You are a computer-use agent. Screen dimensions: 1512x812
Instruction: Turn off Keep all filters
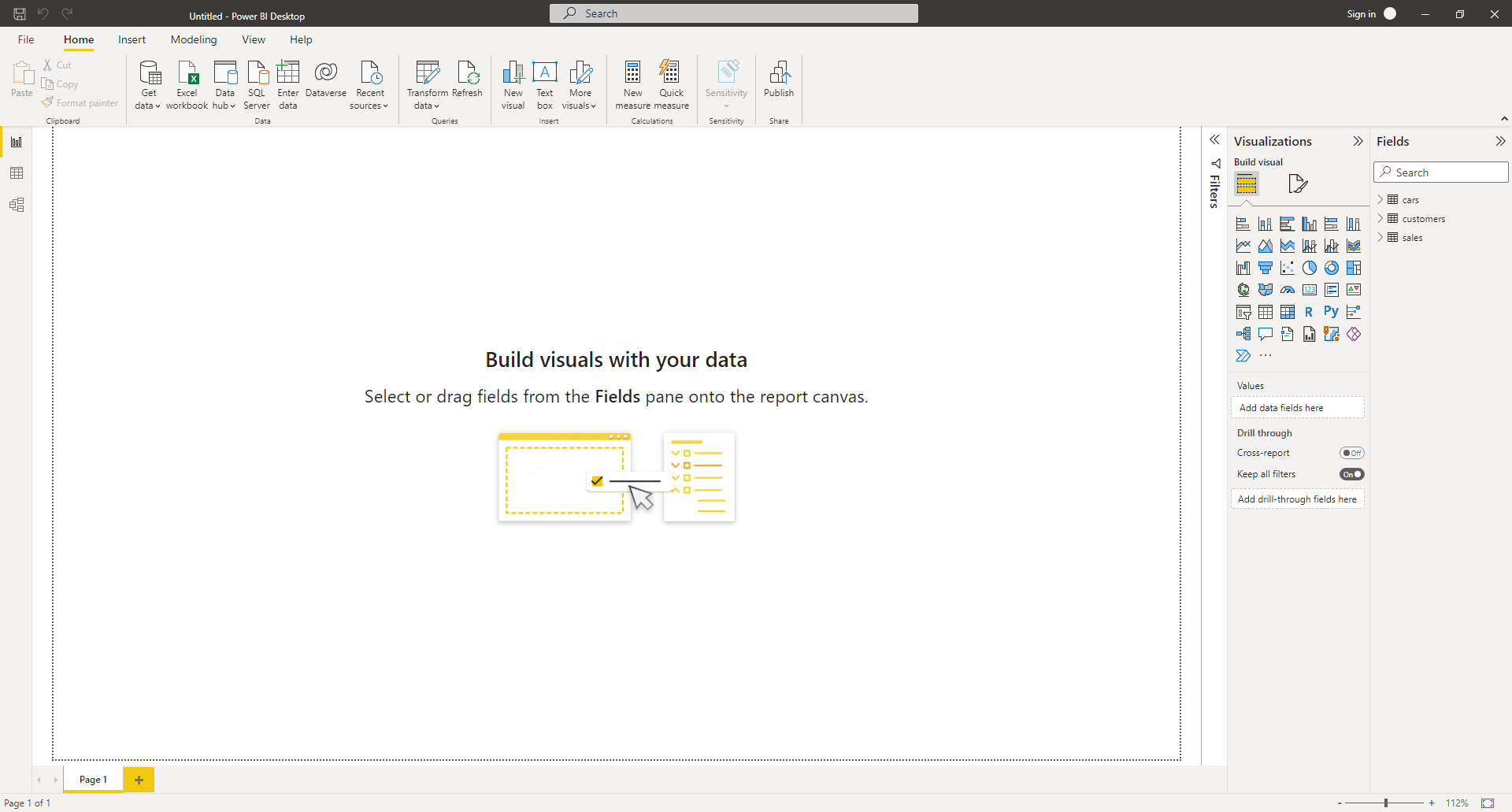click(x=1351, y=474)
